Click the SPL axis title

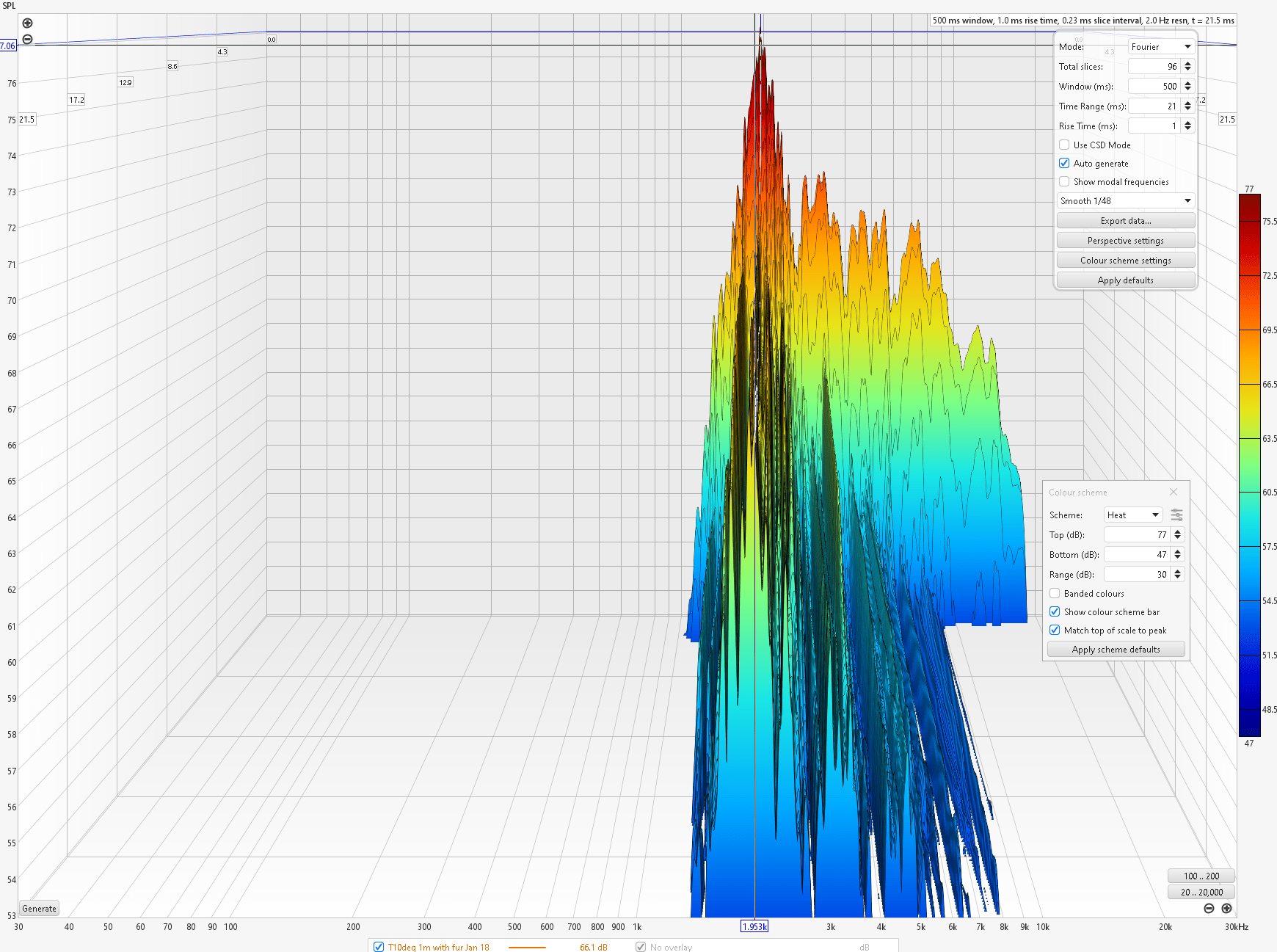point(9,6)
